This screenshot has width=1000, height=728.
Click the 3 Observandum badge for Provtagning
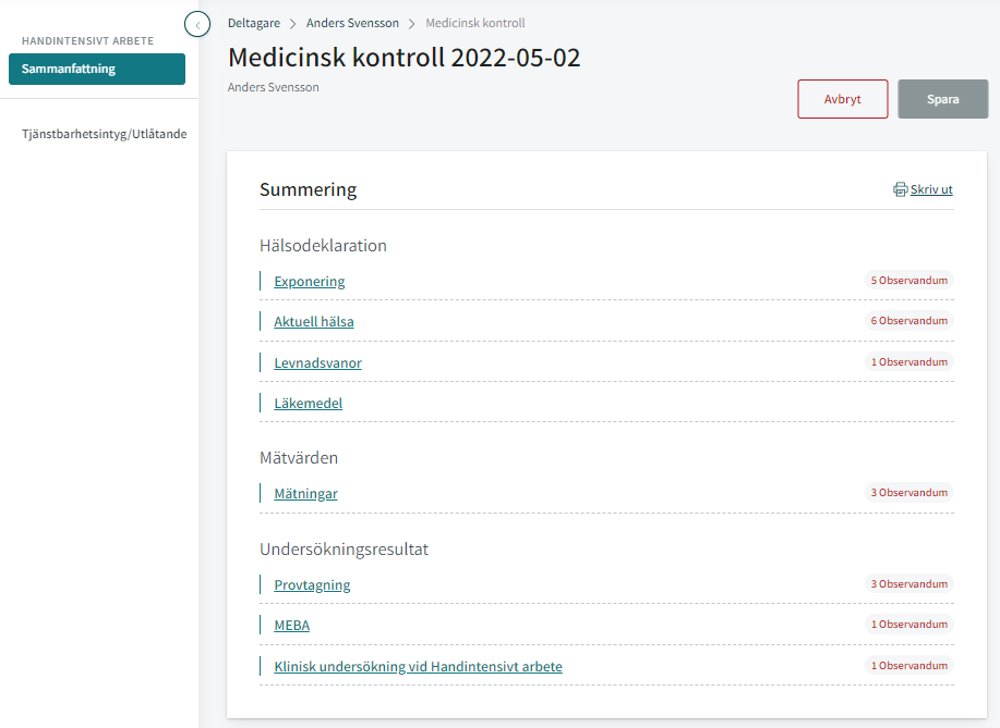tap(909, 584)
